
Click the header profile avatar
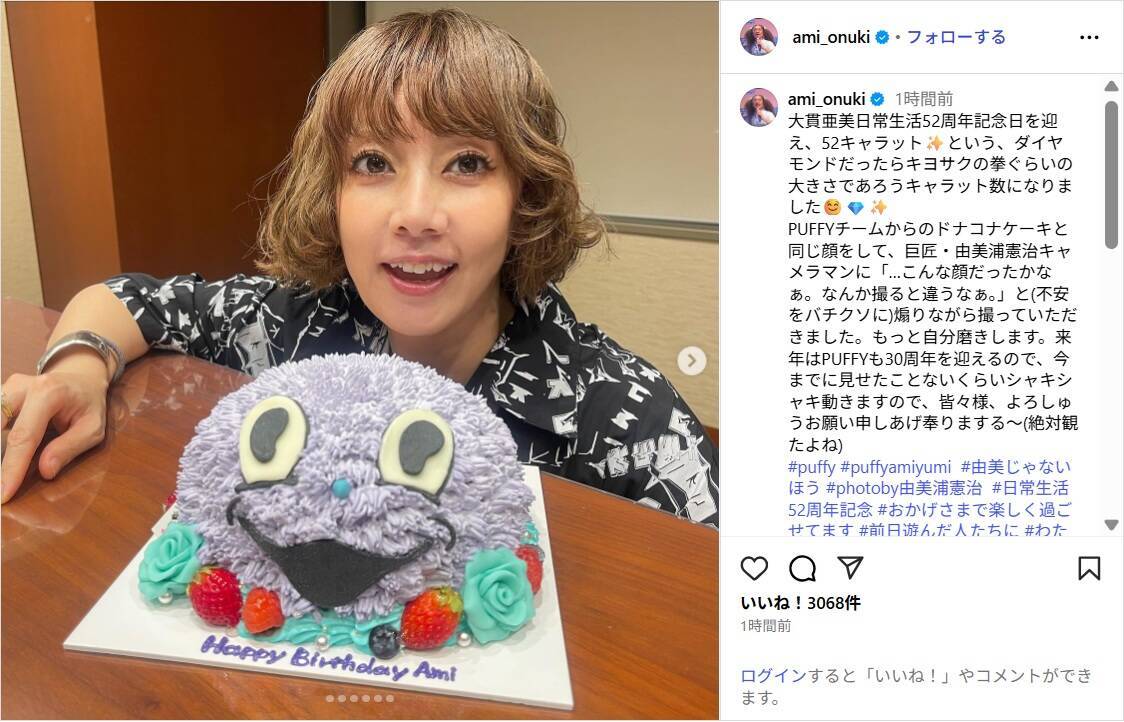click(x=758, y=37)
